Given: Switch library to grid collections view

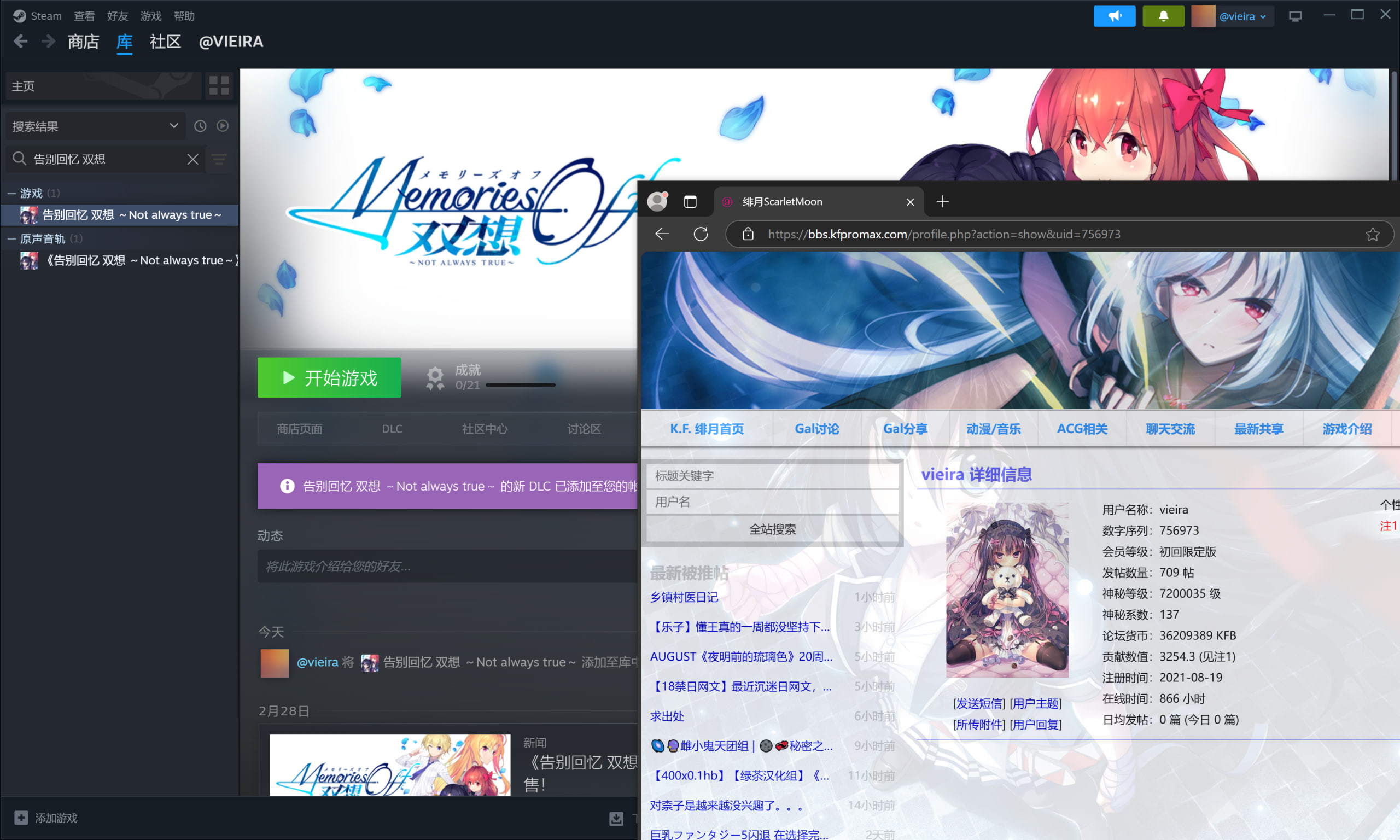Looking at the screenshot, I should 219,85.
